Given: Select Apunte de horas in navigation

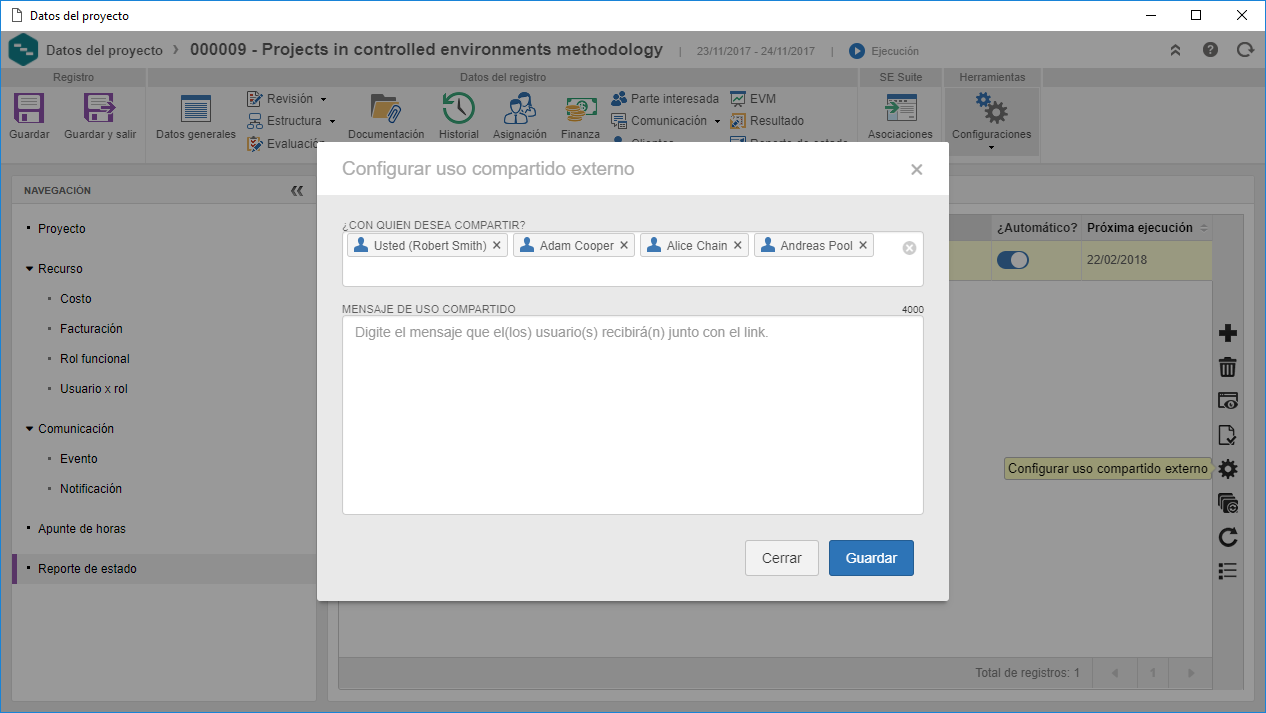Looking at the screenshot, I should 82,529.
